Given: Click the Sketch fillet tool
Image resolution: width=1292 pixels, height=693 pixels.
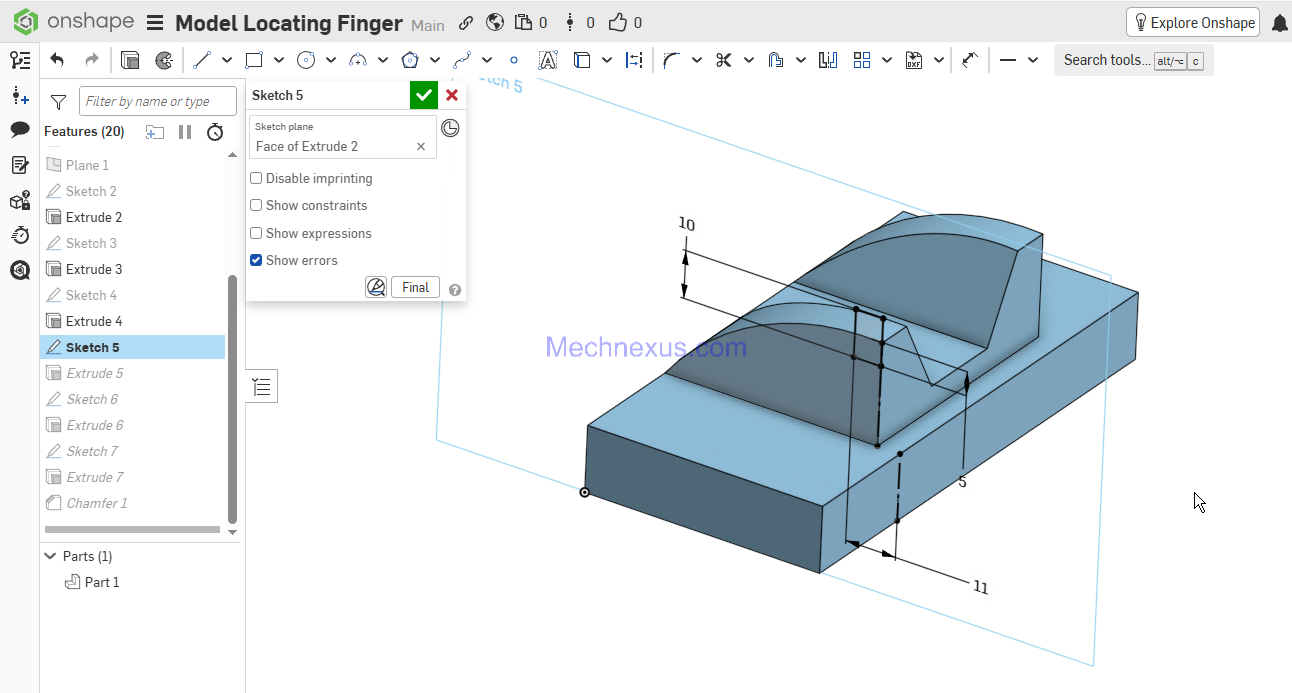Looking at the screenshot, I should click(x=671, y=60).
